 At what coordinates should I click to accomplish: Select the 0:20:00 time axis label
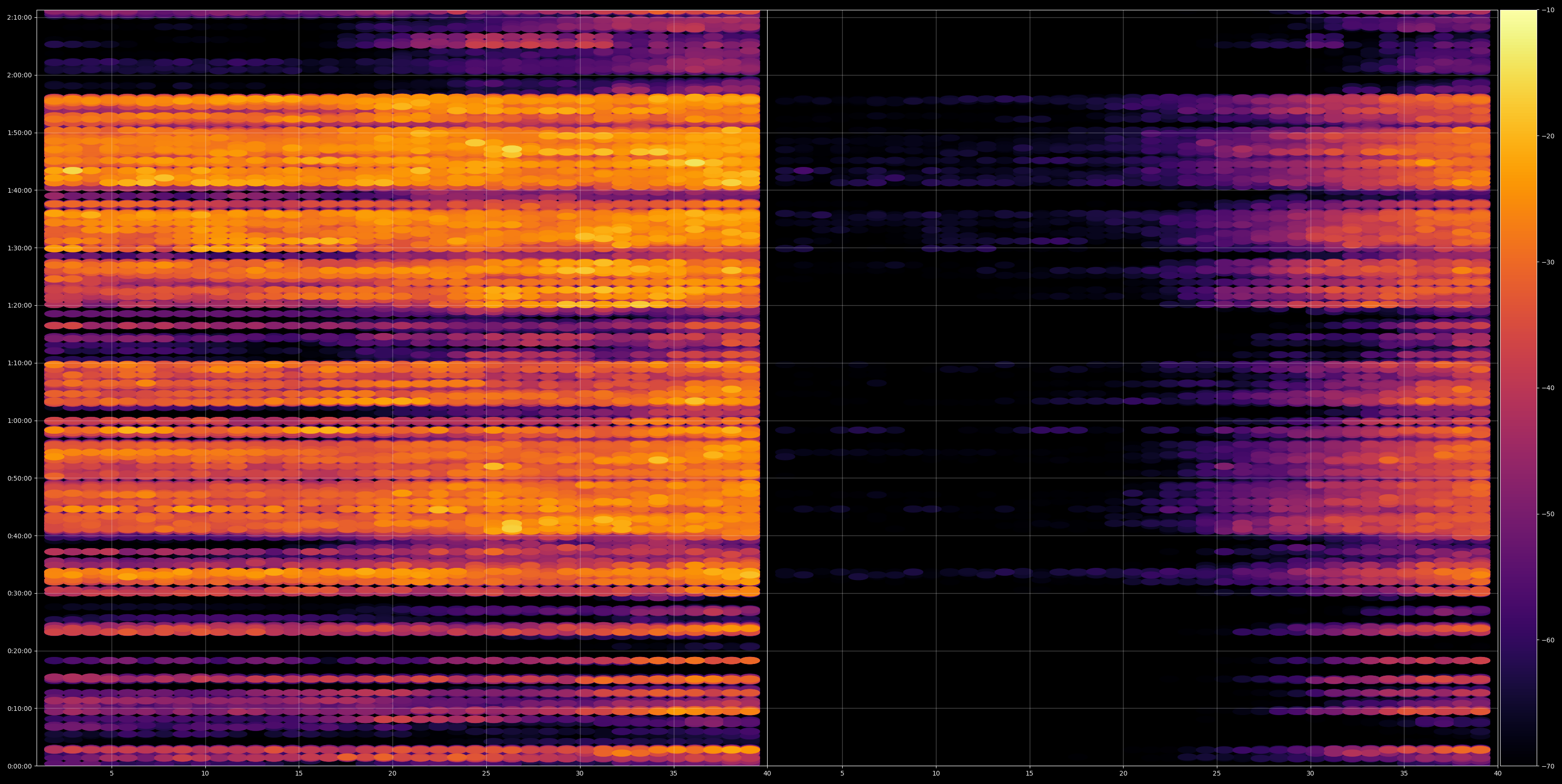coord(19,651)
